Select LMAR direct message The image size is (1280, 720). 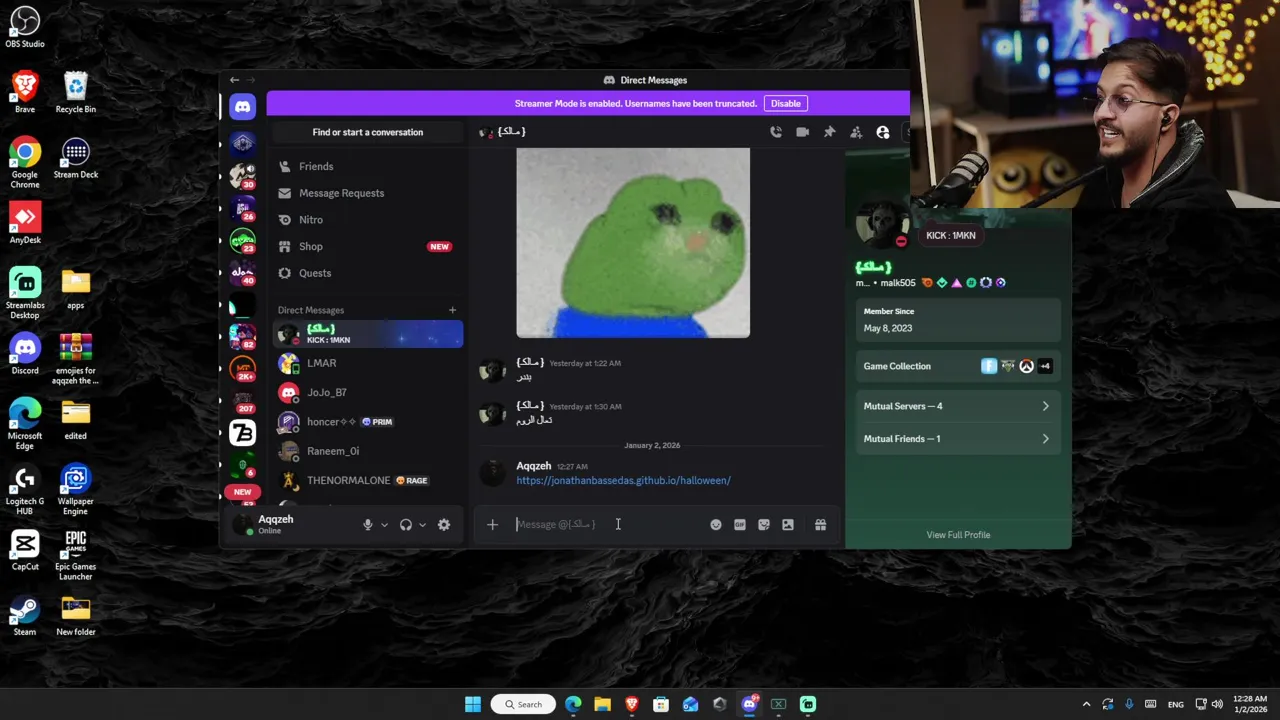[368, 363]
